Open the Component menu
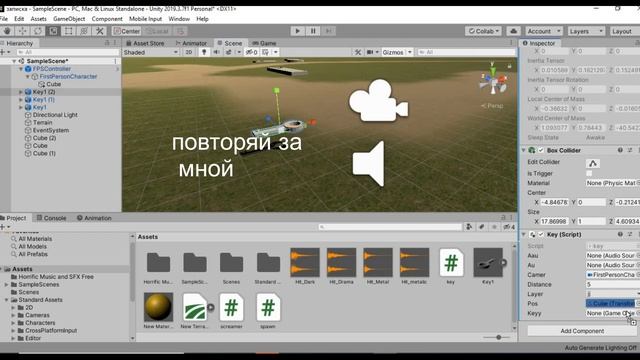The width and height of the screenshot is (640, 360). [x=107, y=19]
